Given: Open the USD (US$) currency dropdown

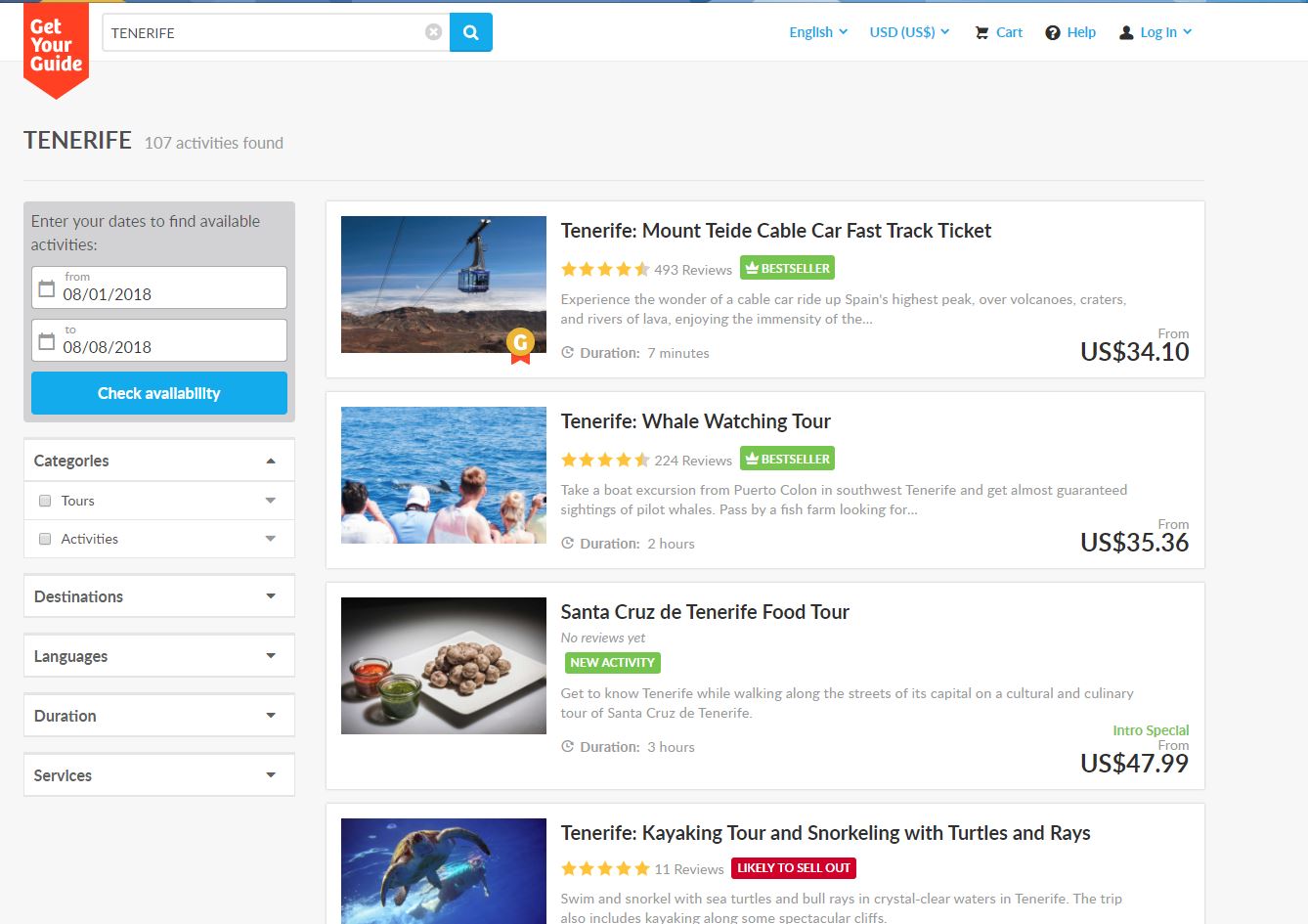Looking at the screenshot, I should click(x=908, y=32).
